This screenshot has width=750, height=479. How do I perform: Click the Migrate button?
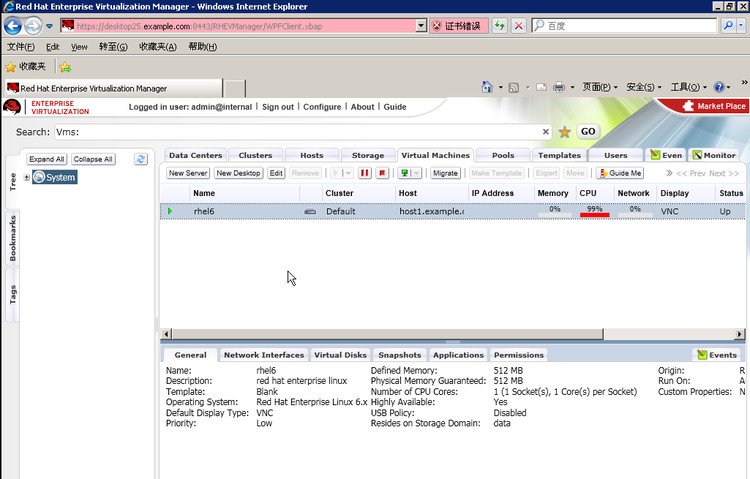click(x=445, y=173)
